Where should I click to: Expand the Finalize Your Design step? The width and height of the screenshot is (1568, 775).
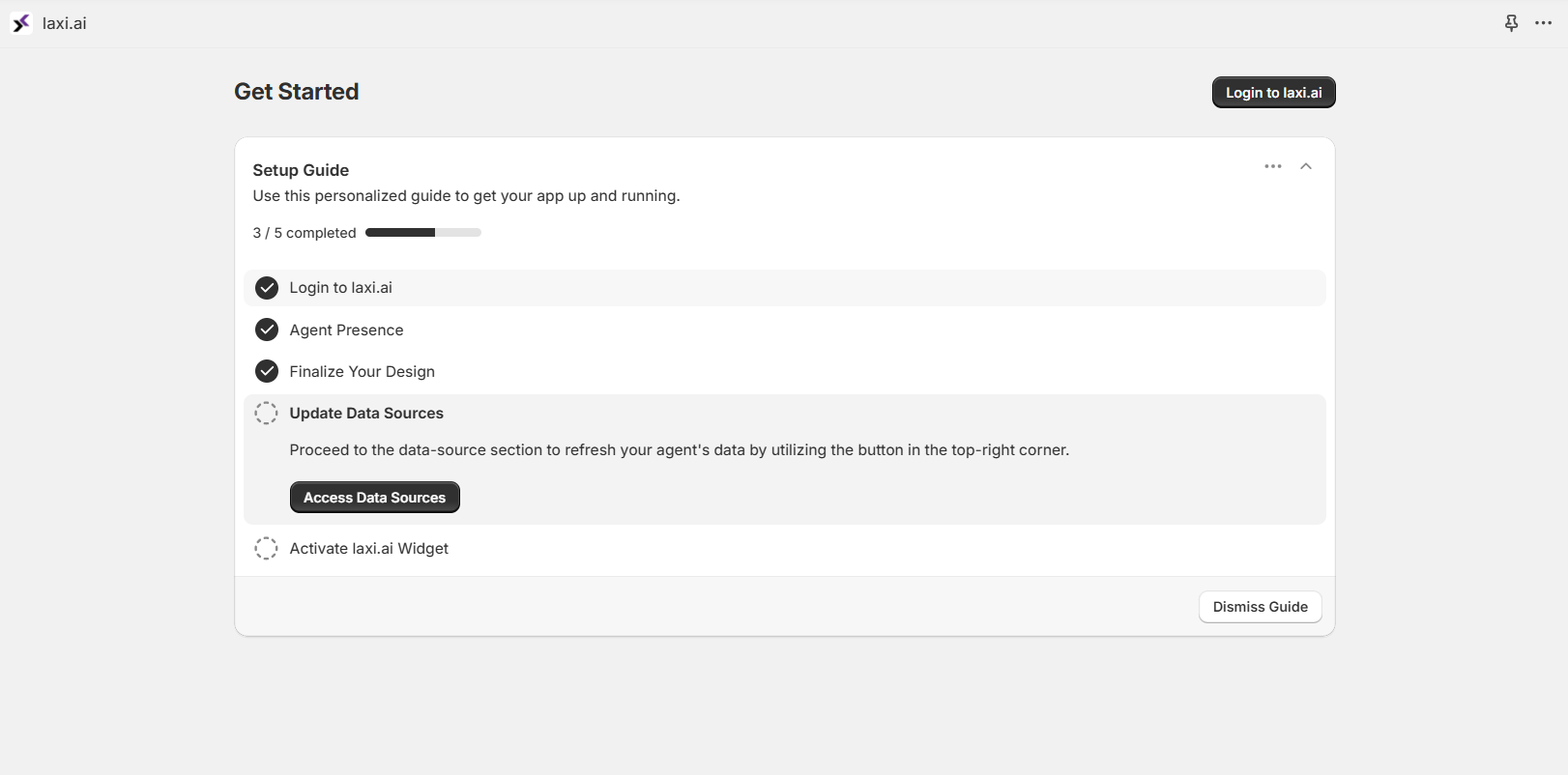coord(362,371)
